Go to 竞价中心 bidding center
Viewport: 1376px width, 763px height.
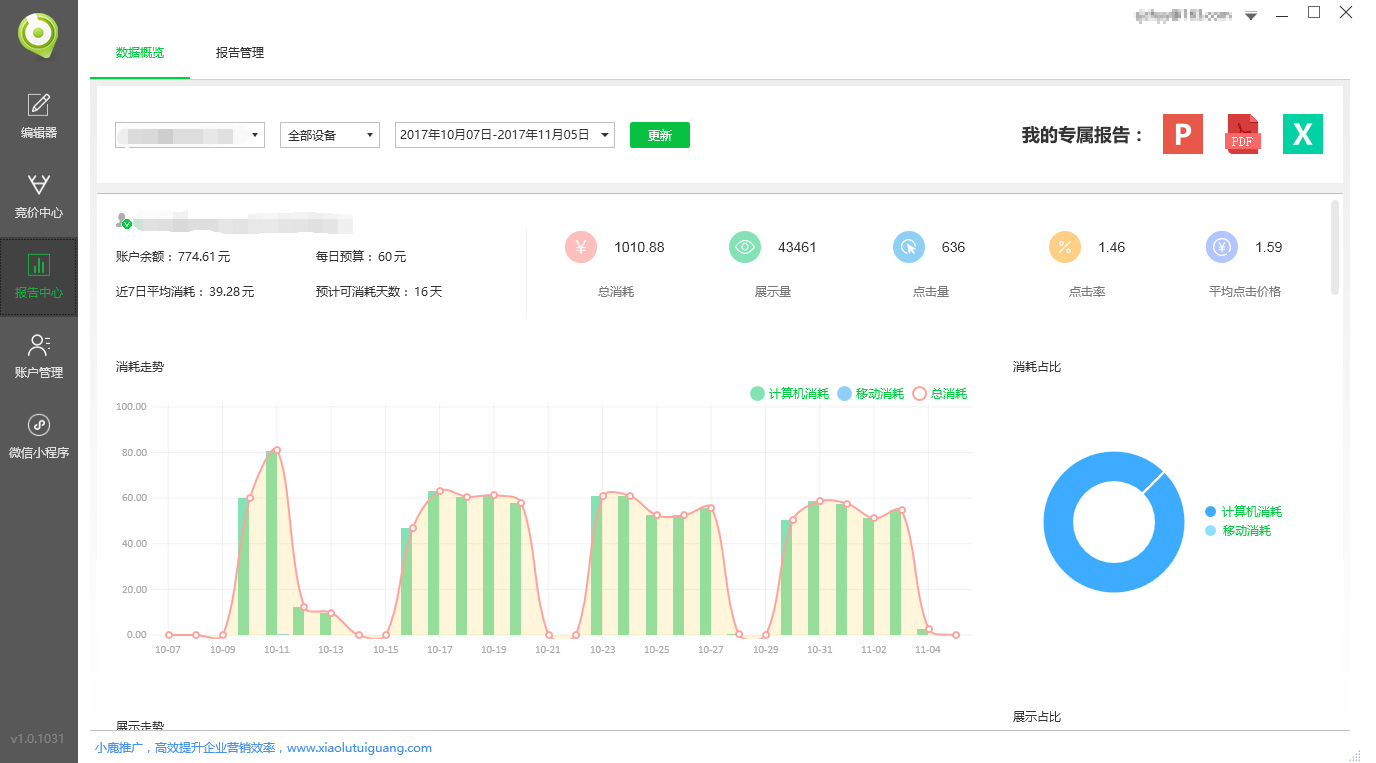[39, 195]
